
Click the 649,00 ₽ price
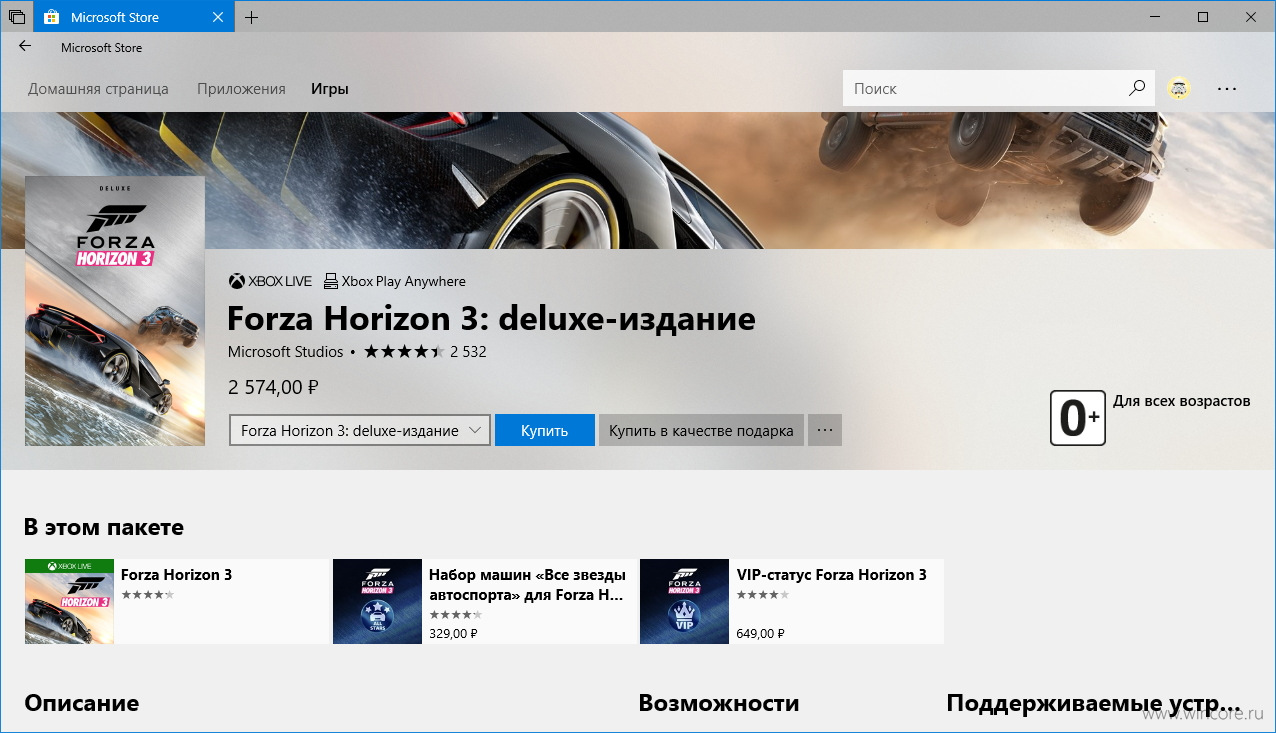coord(761,633)
